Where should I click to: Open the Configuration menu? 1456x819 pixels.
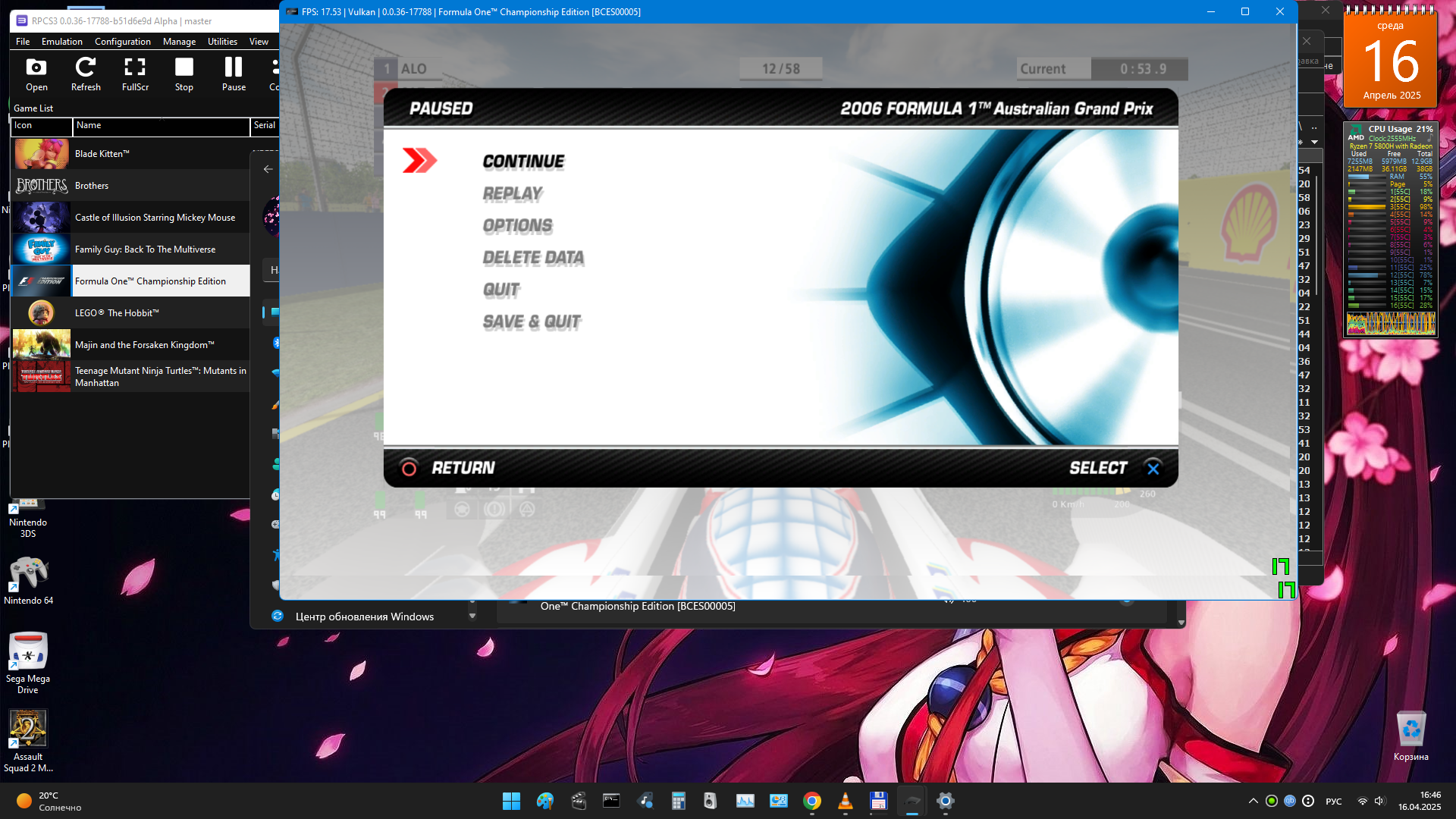(x=123, y=42)
